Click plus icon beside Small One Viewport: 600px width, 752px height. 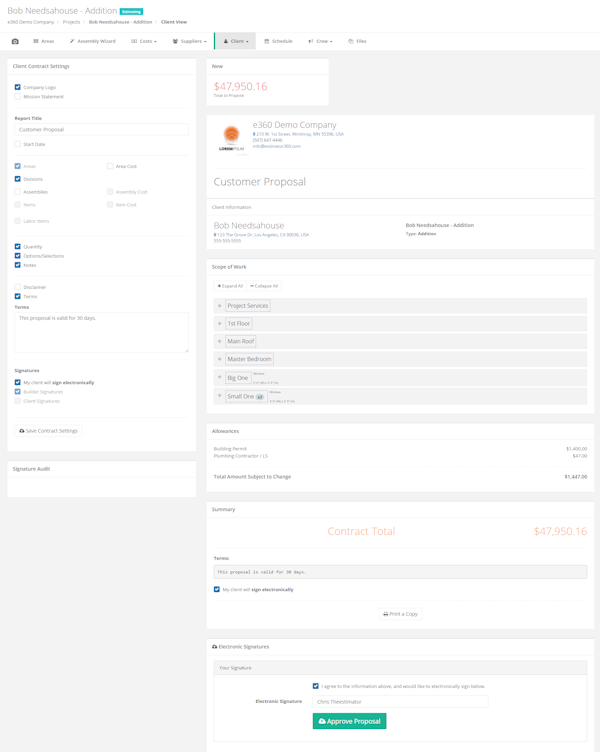[x=220, y=397]
